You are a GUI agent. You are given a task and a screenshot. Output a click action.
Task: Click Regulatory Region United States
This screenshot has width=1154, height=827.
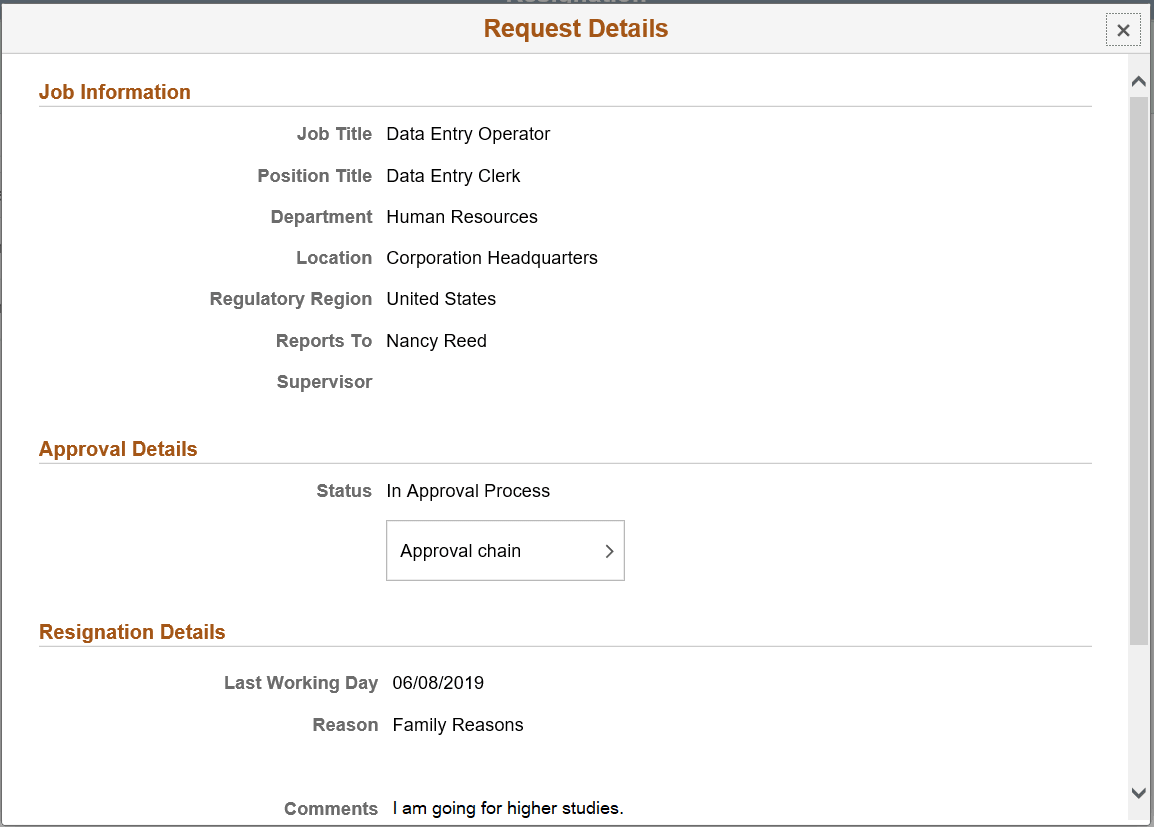point(441,298)
